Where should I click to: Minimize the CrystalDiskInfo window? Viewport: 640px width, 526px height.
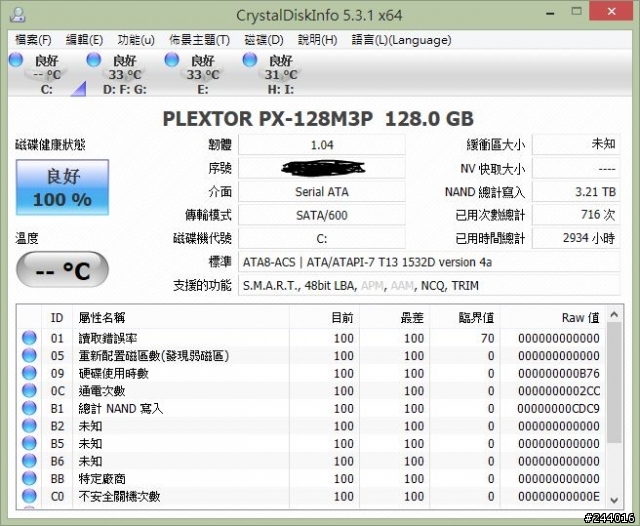(550, 13)
